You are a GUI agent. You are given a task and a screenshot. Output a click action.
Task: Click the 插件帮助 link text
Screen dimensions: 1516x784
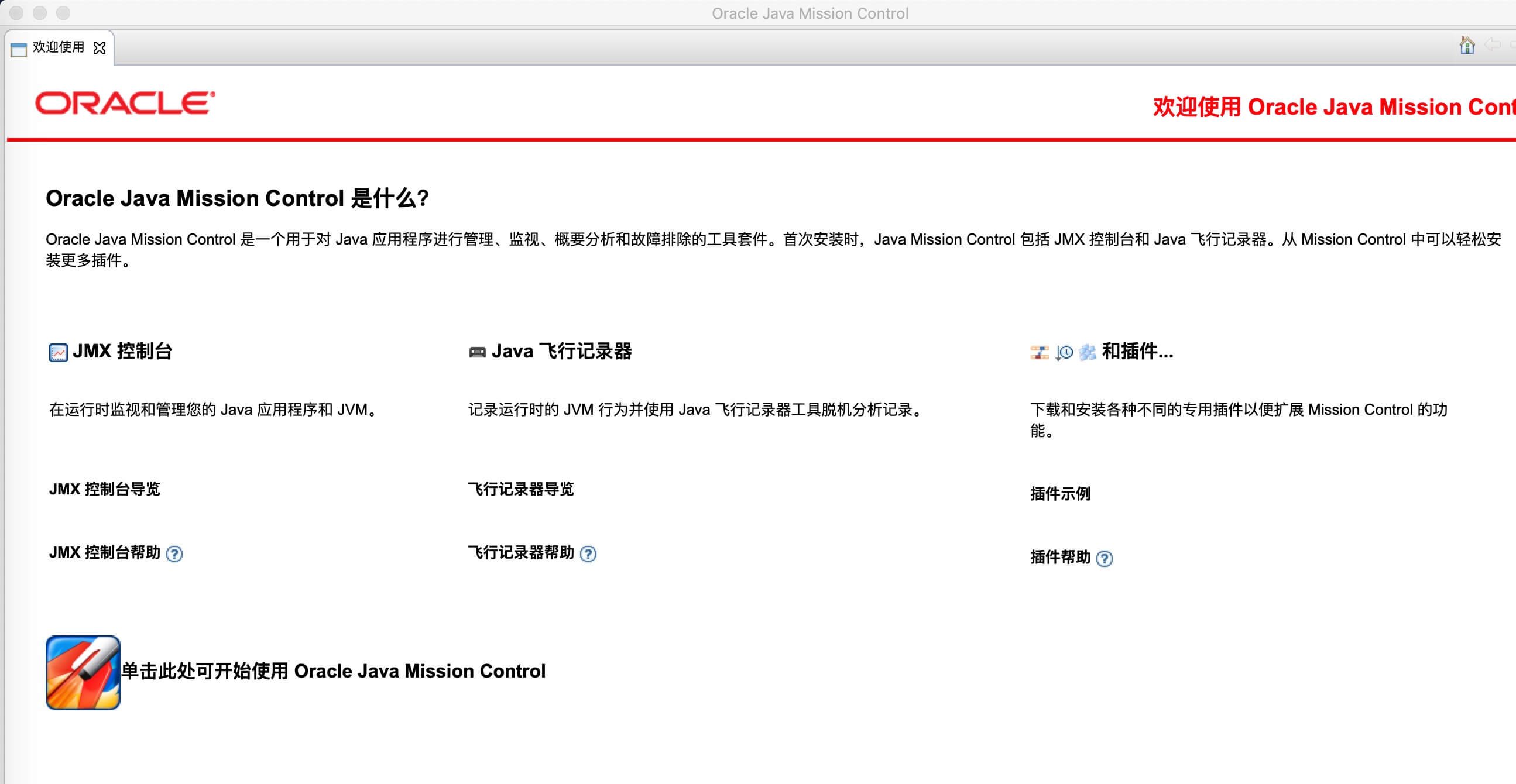click(1060, 558)
